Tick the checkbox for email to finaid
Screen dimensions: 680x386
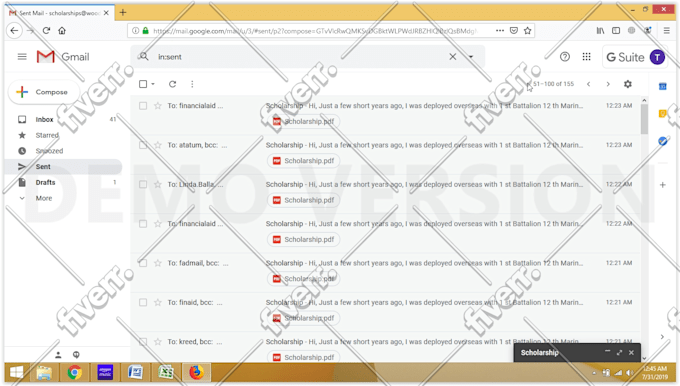click(143, 302)
